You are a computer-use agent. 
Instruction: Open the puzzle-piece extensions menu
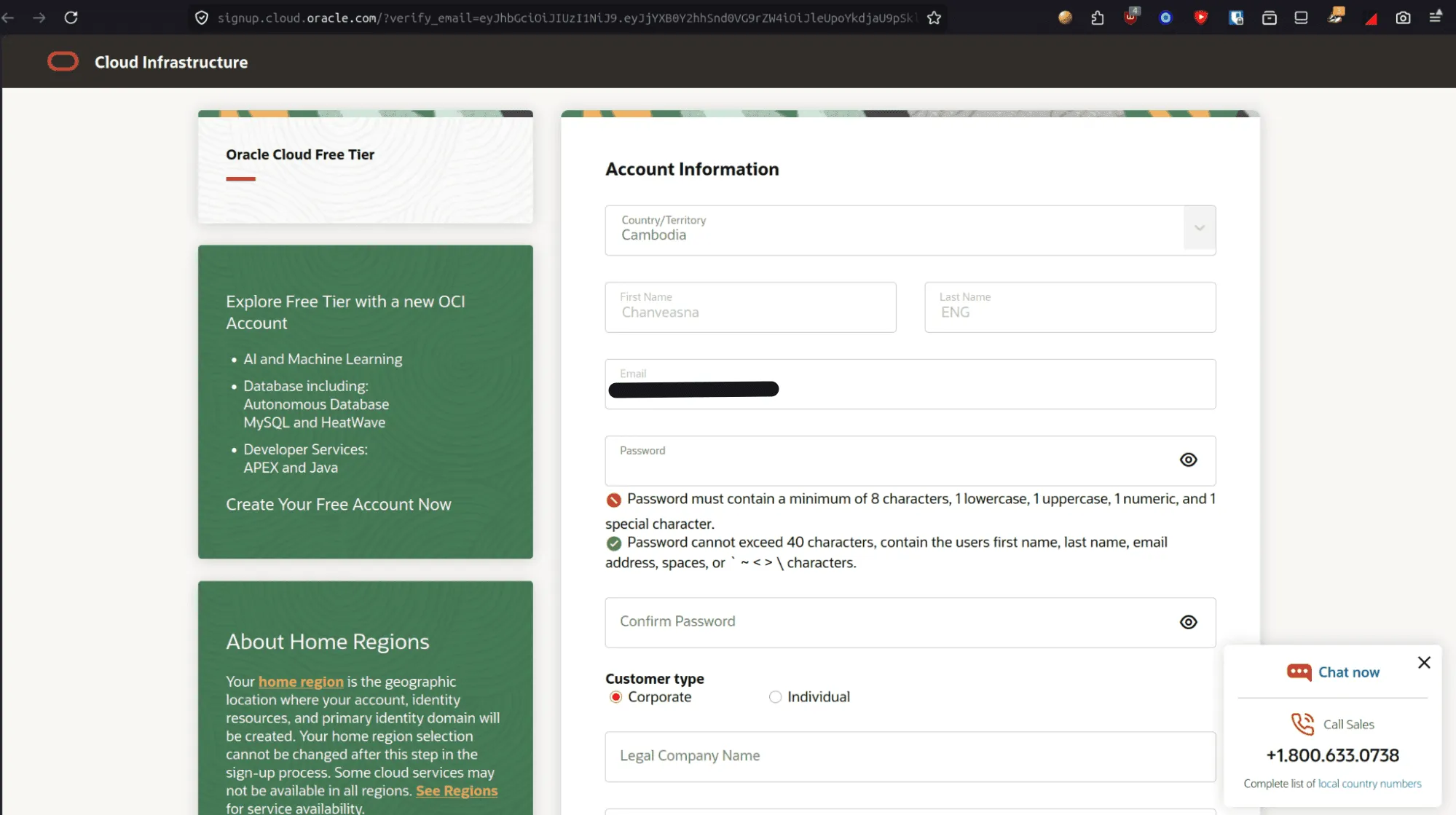tap(1098, 17)
